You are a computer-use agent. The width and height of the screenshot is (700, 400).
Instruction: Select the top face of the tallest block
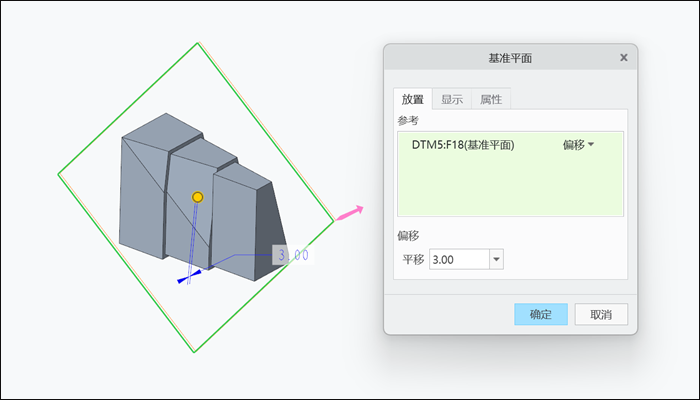[163, 131]
